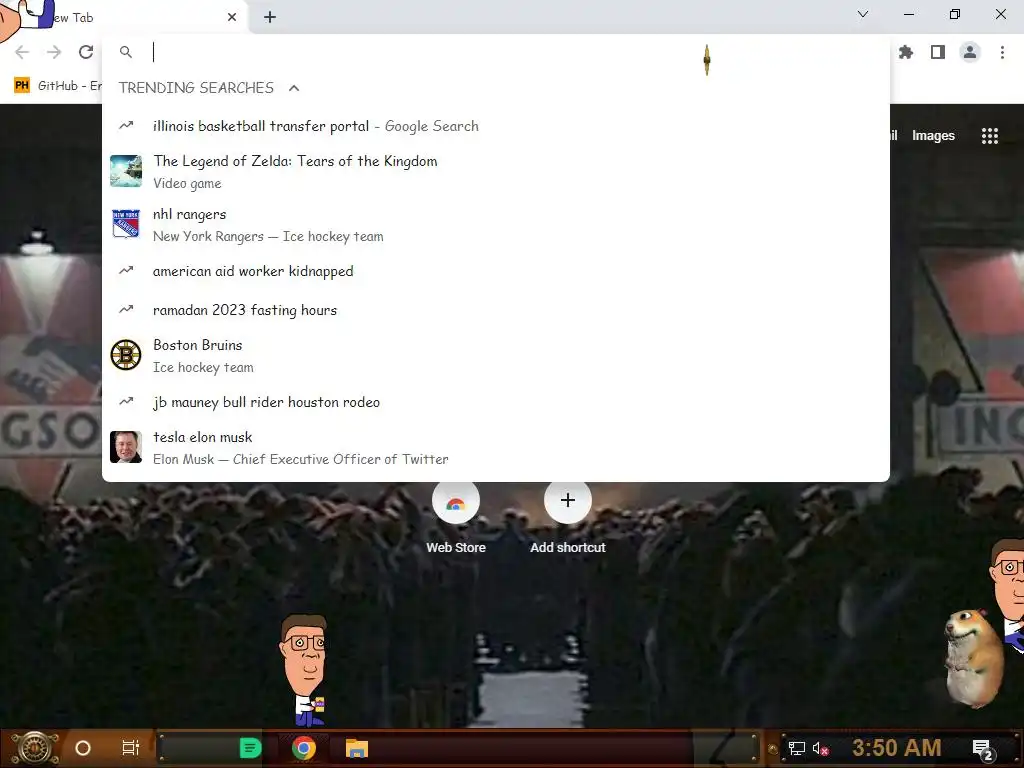Reload the current page

coord(86,52)
